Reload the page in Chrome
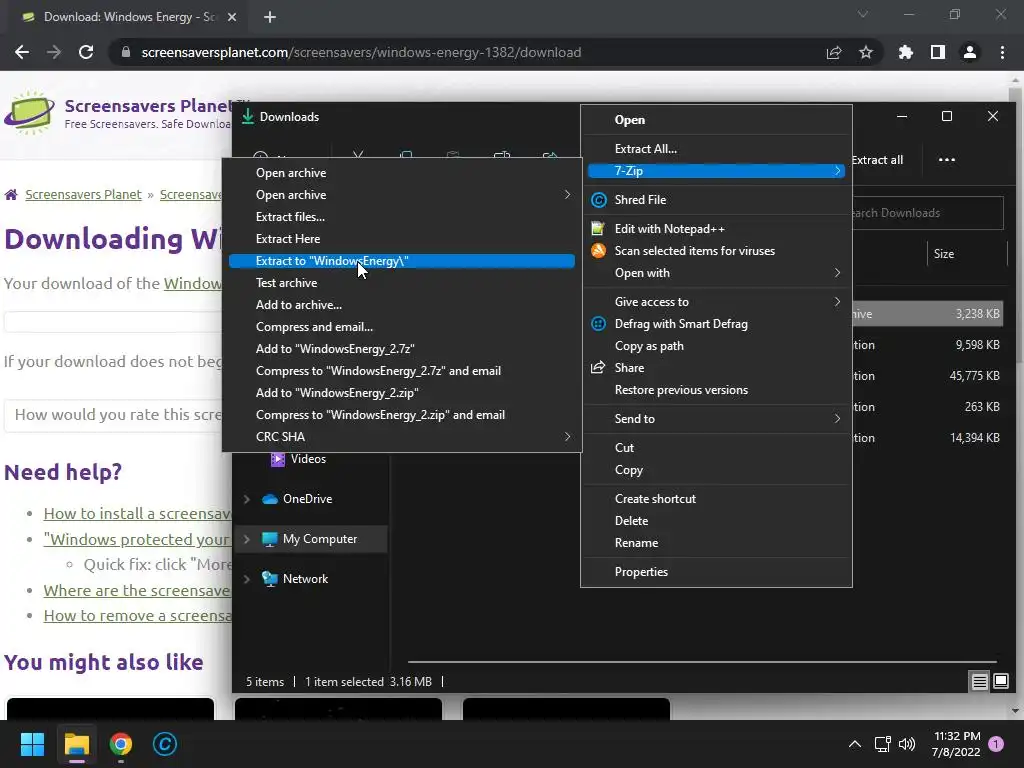1024x768 pixels. (x=86, y=52)
